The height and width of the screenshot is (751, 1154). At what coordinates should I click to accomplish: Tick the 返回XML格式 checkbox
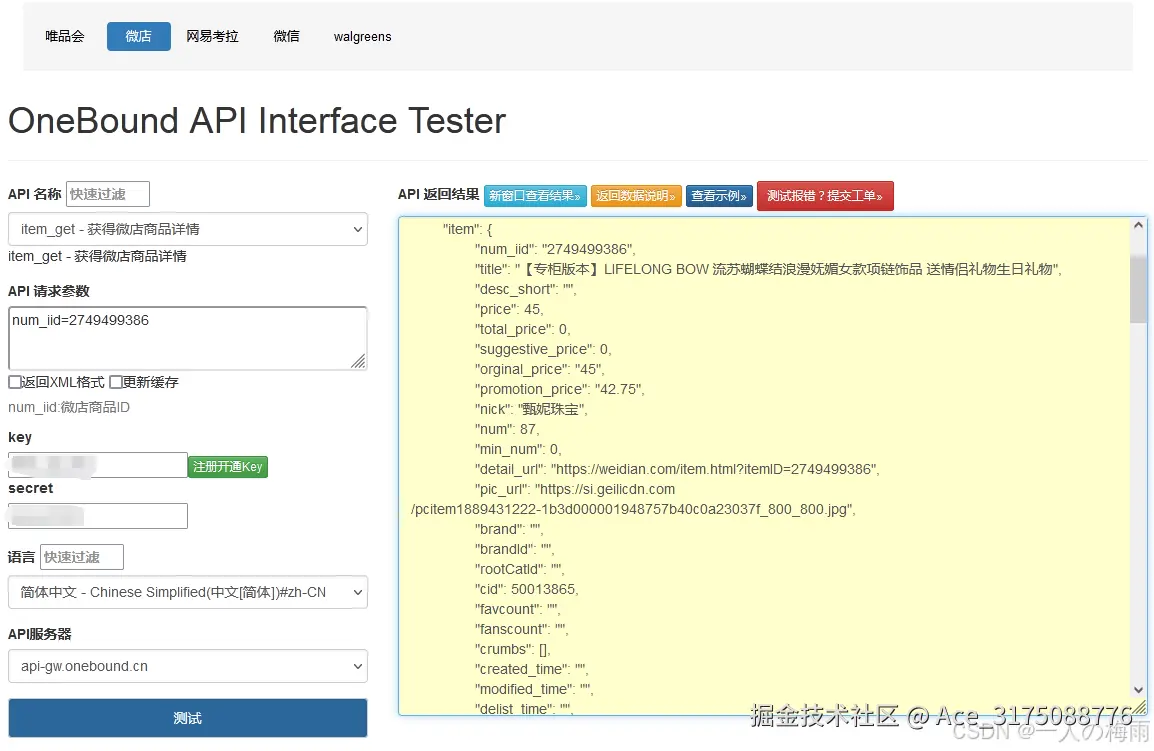(15, 382)
